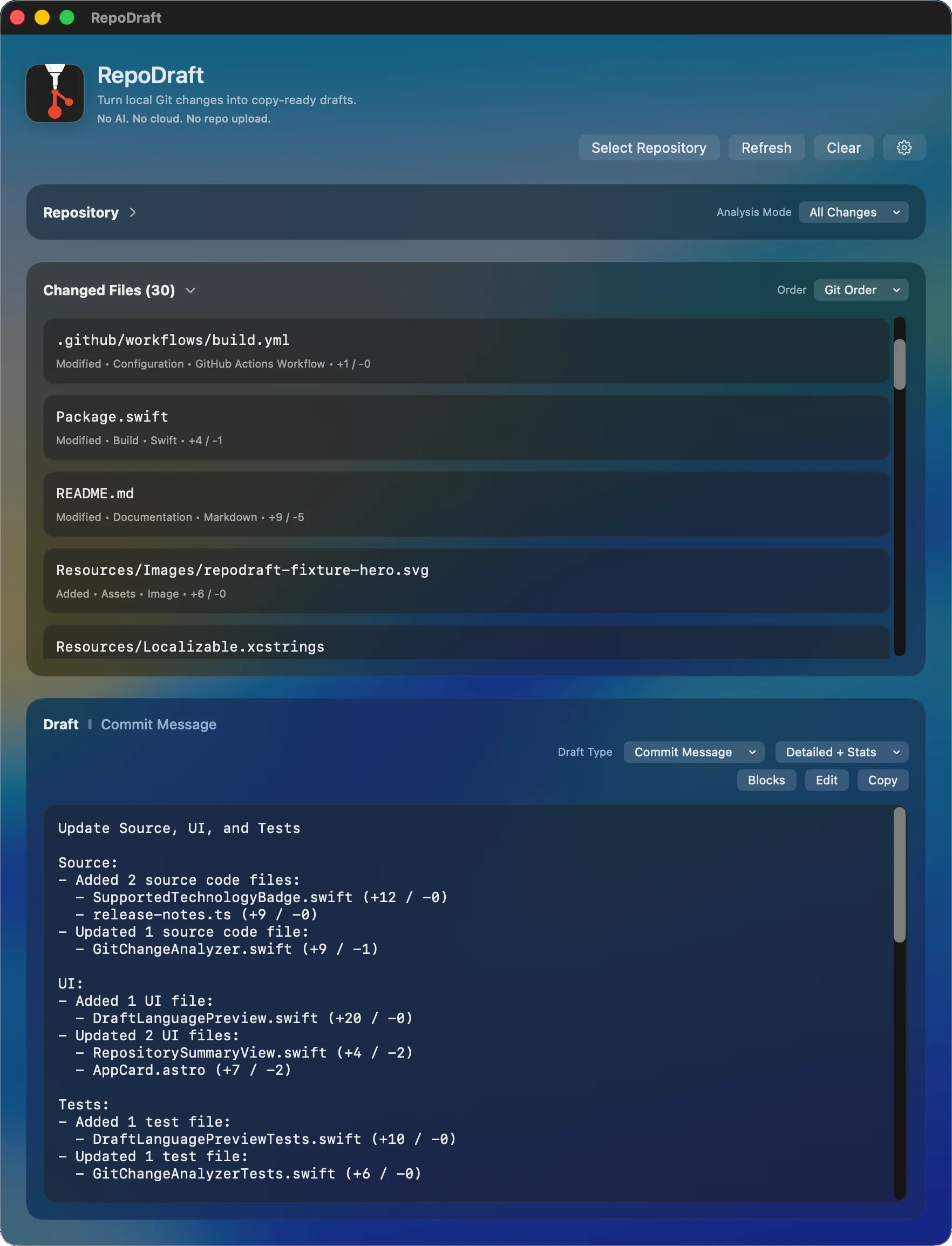Open the Analysis Mode All Changes dropdown
952x1246 pixels.
coord(853,212)
